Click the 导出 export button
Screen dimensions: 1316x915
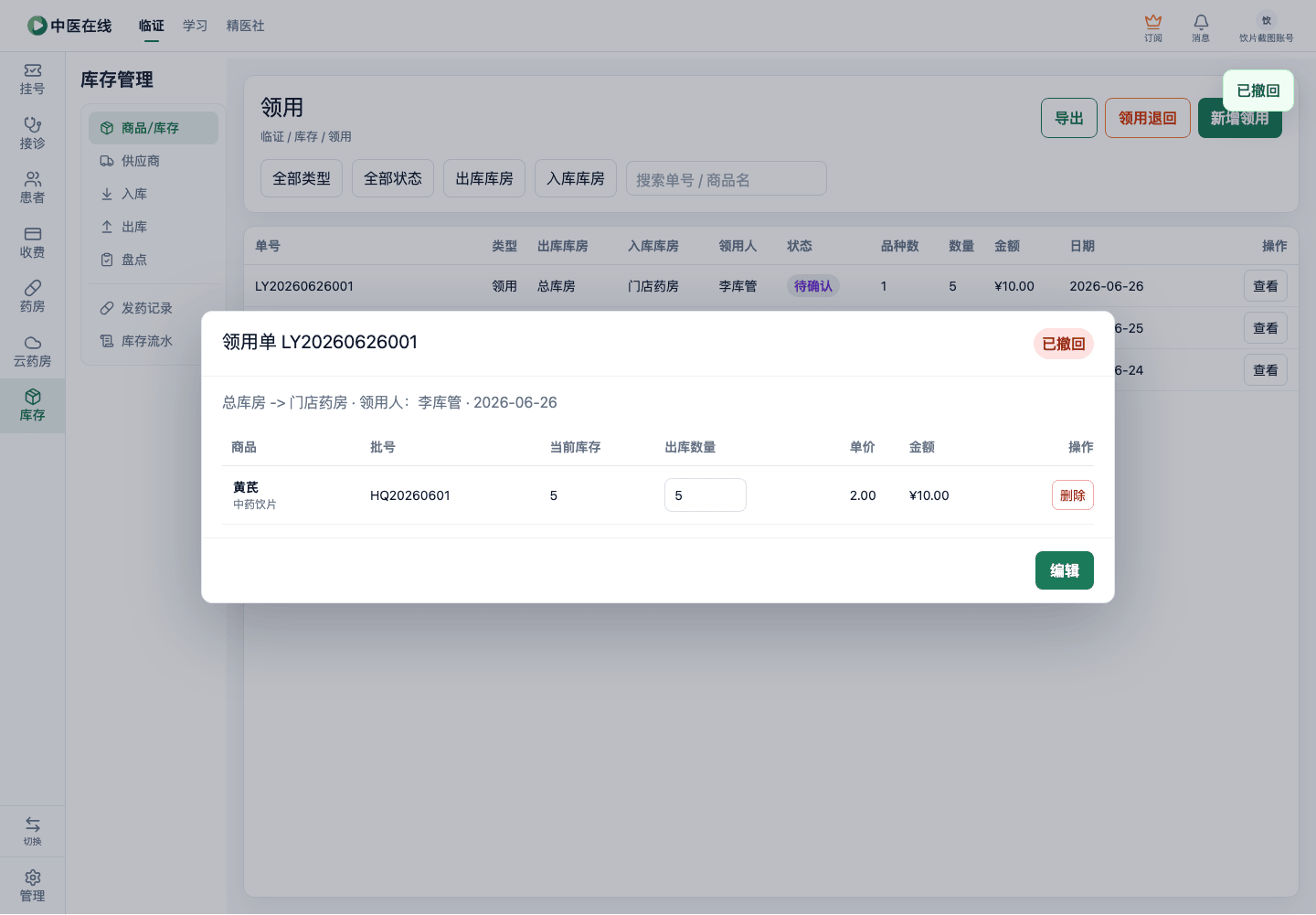(1069, 118)
